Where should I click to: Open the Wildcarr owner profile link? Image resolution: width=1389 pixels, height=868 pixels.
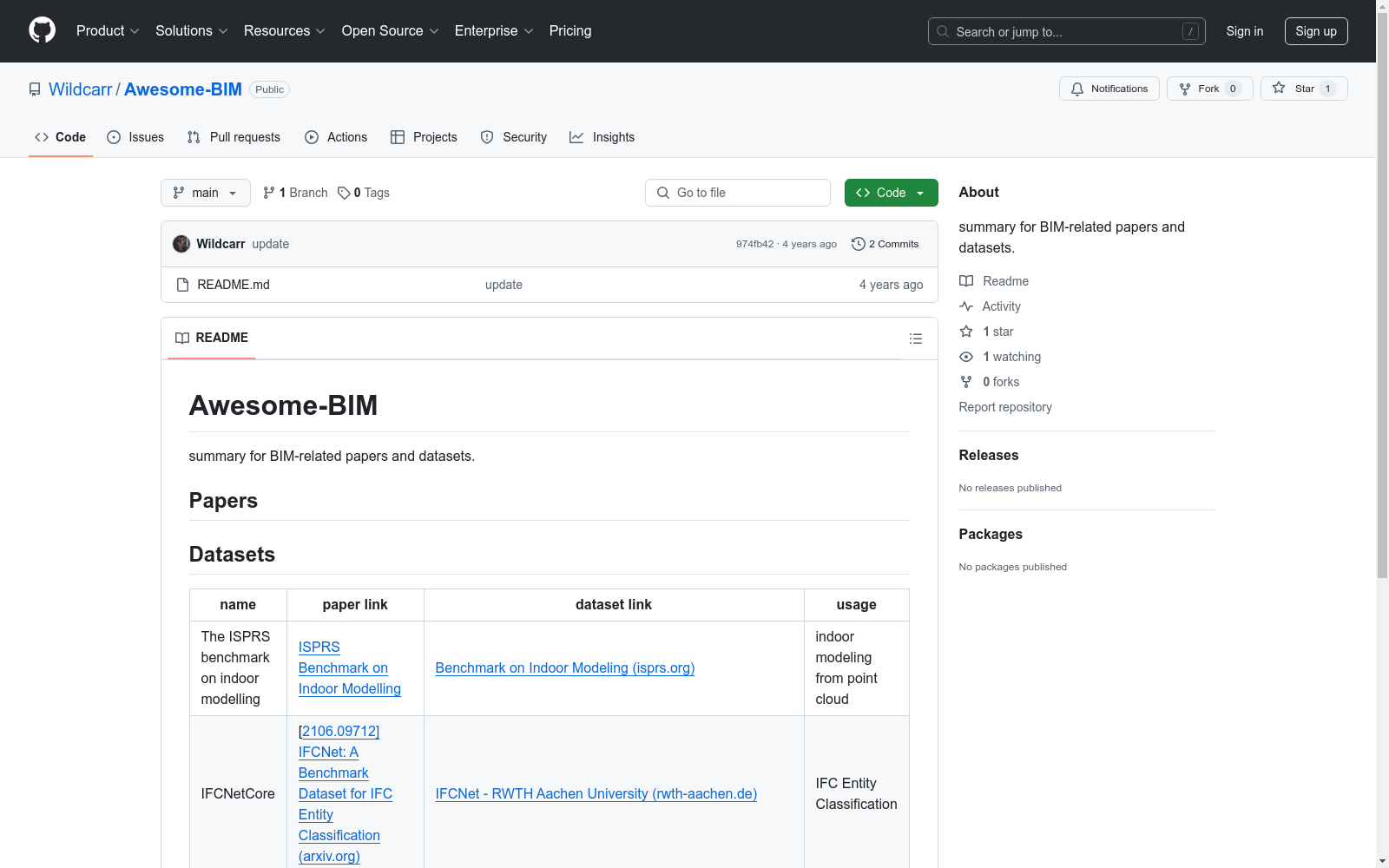click(81, 89)
